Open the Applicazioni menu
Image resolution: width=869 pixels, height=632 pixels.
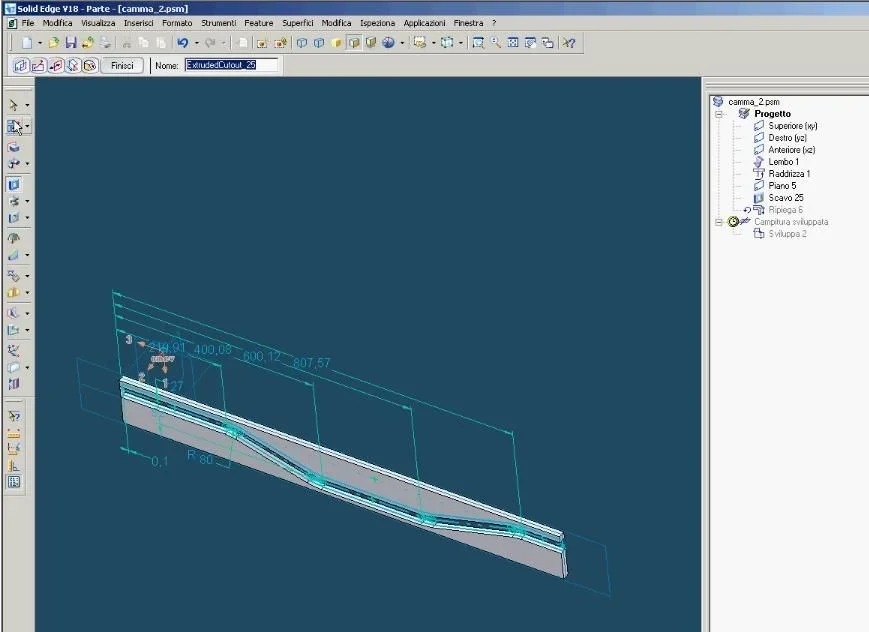point(424,23)
